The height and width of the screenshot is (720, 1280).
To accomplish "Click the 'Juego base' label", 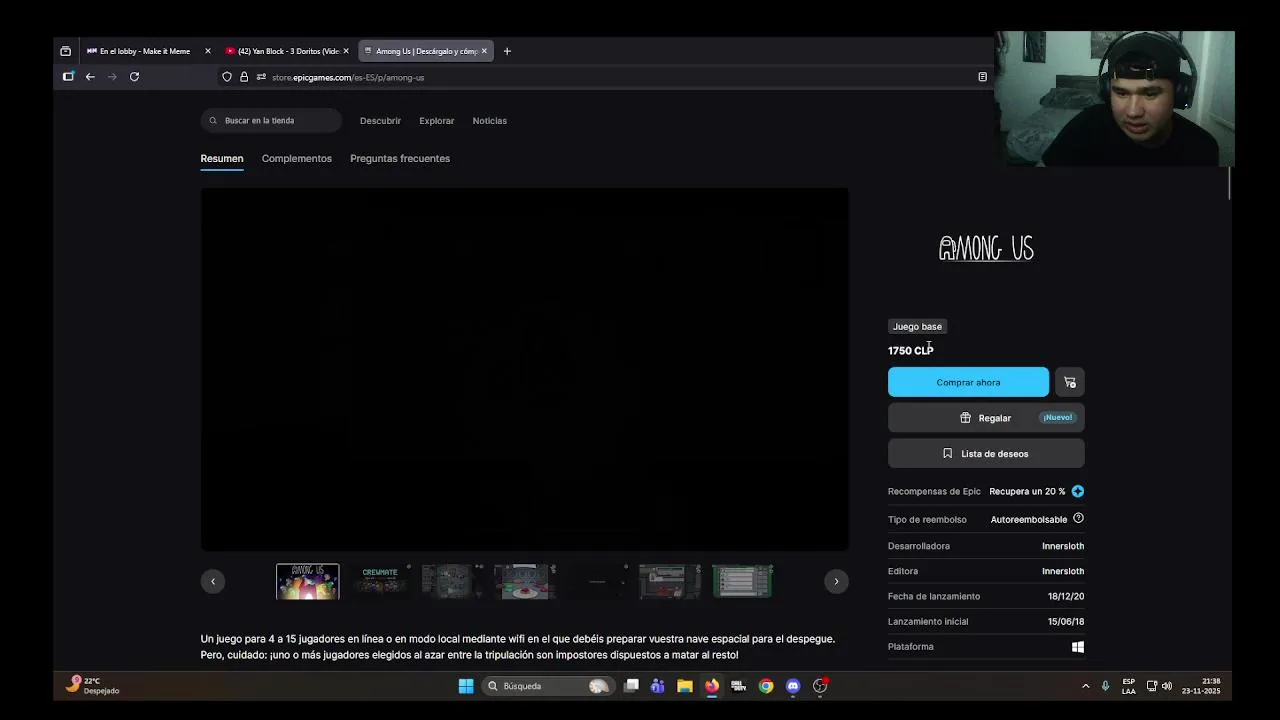I will coord(917,327).
